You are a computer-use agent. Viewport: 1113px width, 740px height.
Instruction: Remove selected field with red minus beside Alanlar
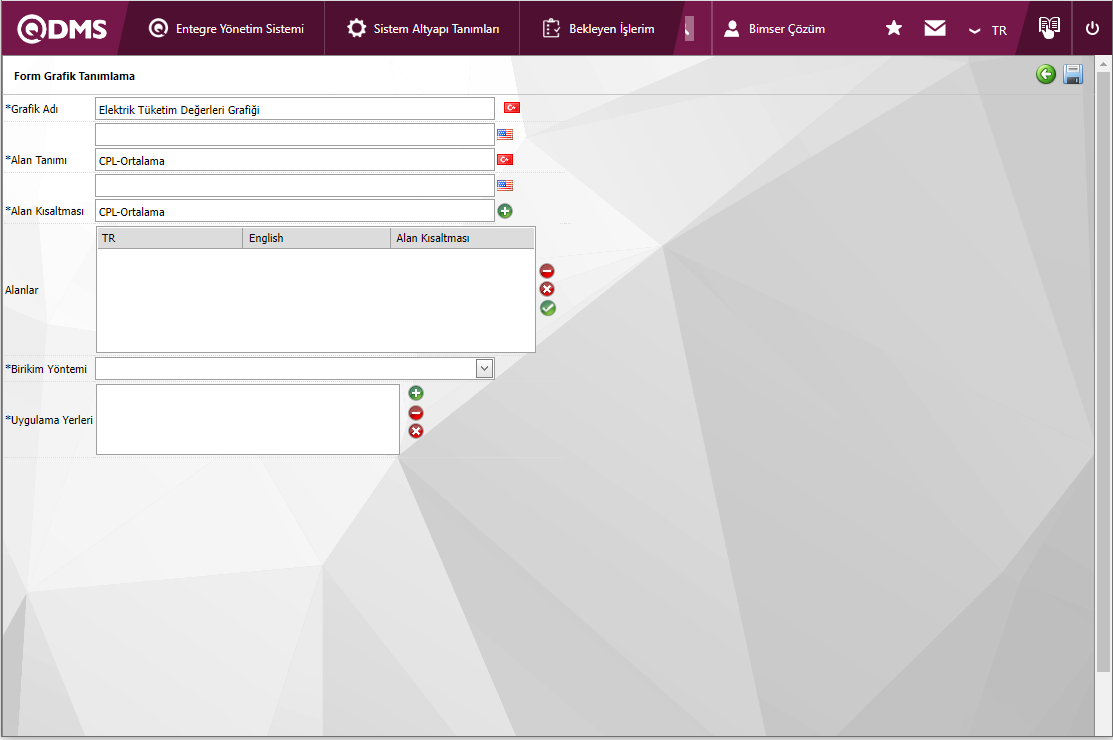547,271
